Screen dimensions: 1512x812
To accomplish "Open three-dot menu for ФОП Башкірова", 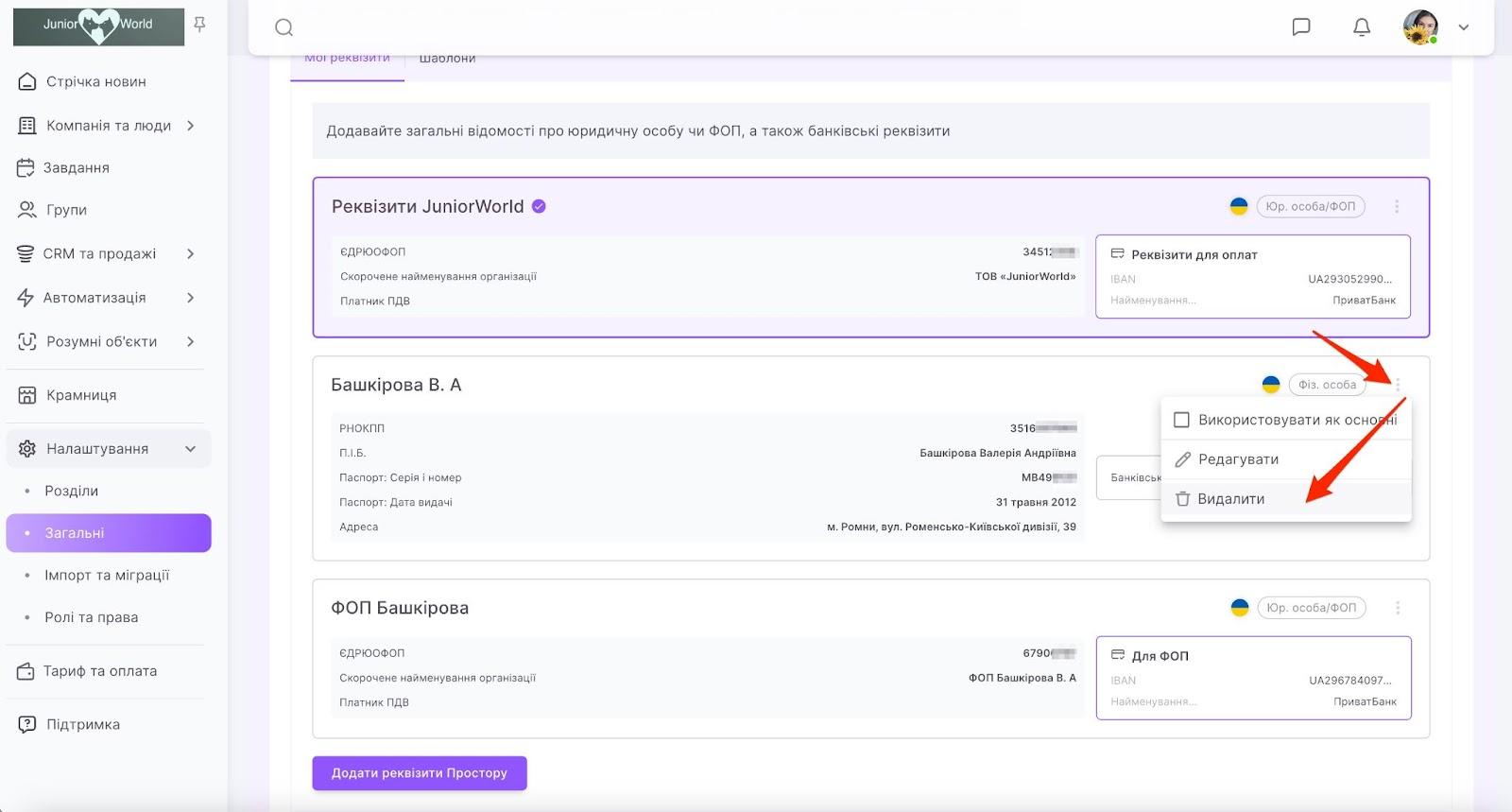I will (x=1398, y=608).
